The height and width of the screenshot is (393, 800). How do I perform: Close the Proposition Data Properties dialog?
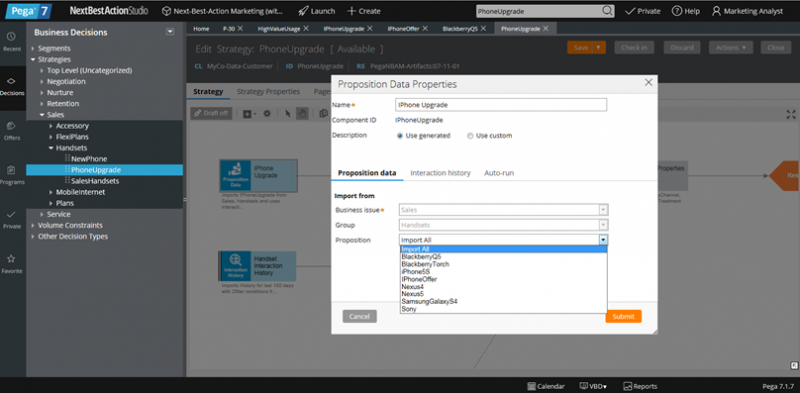[648, 83]
